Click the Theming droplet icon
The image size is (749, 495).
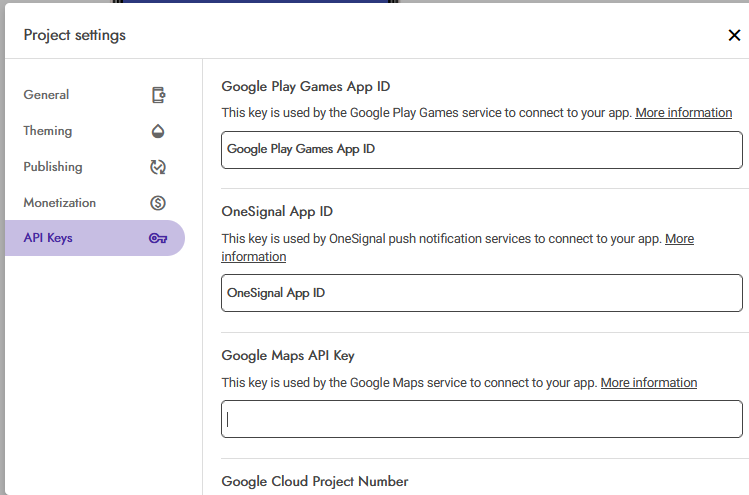click(x=158, y=131)
